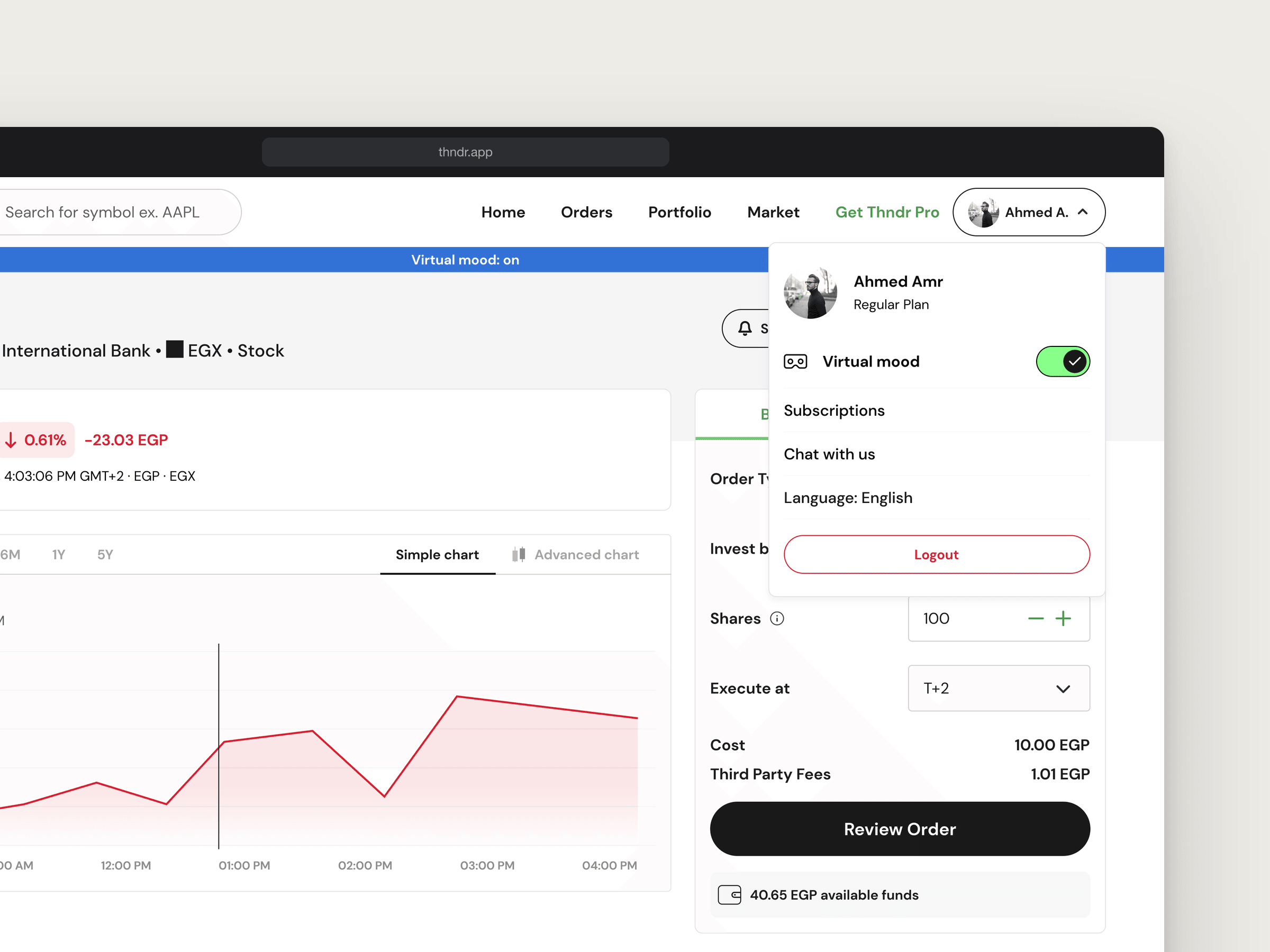Open the Execute at T+2 dropdown
1270x952 pixels.
pos(999,688)
